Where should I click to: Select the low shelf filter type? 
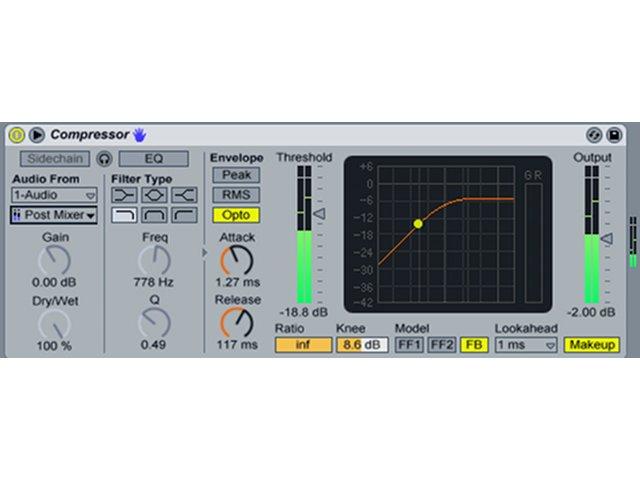(x=124, y=195)
